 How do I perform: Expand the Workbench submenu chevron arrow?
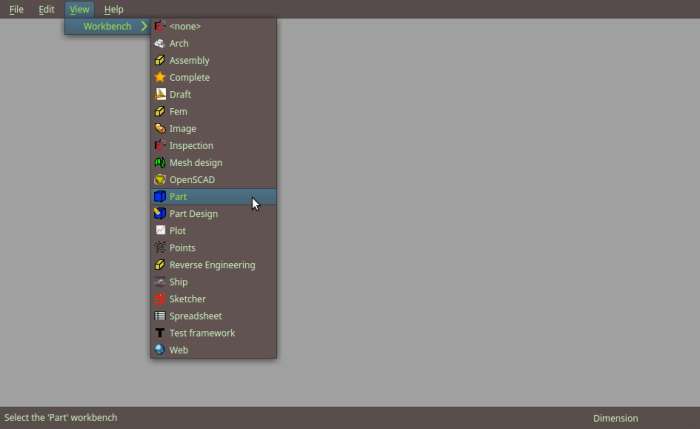(x=144, y=26)
